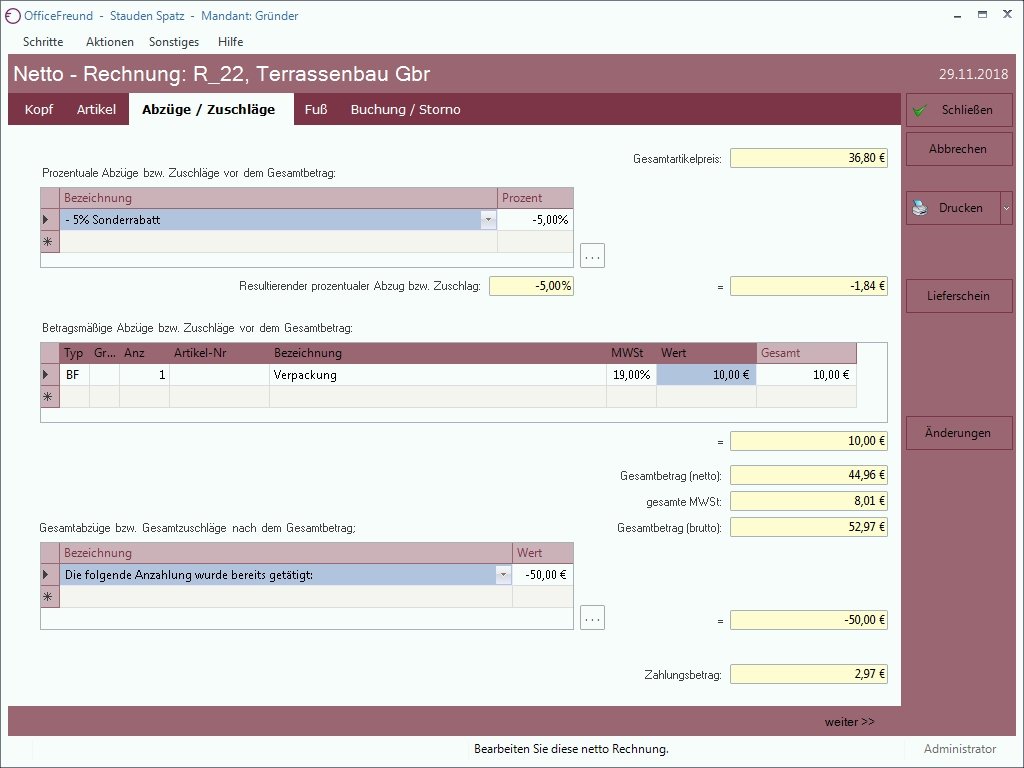The width and height of the screenshot is (1024, 768).
Task: Click the Gesamtartikelpreis field 36,80 €
Action: click(x=808, y=158)
